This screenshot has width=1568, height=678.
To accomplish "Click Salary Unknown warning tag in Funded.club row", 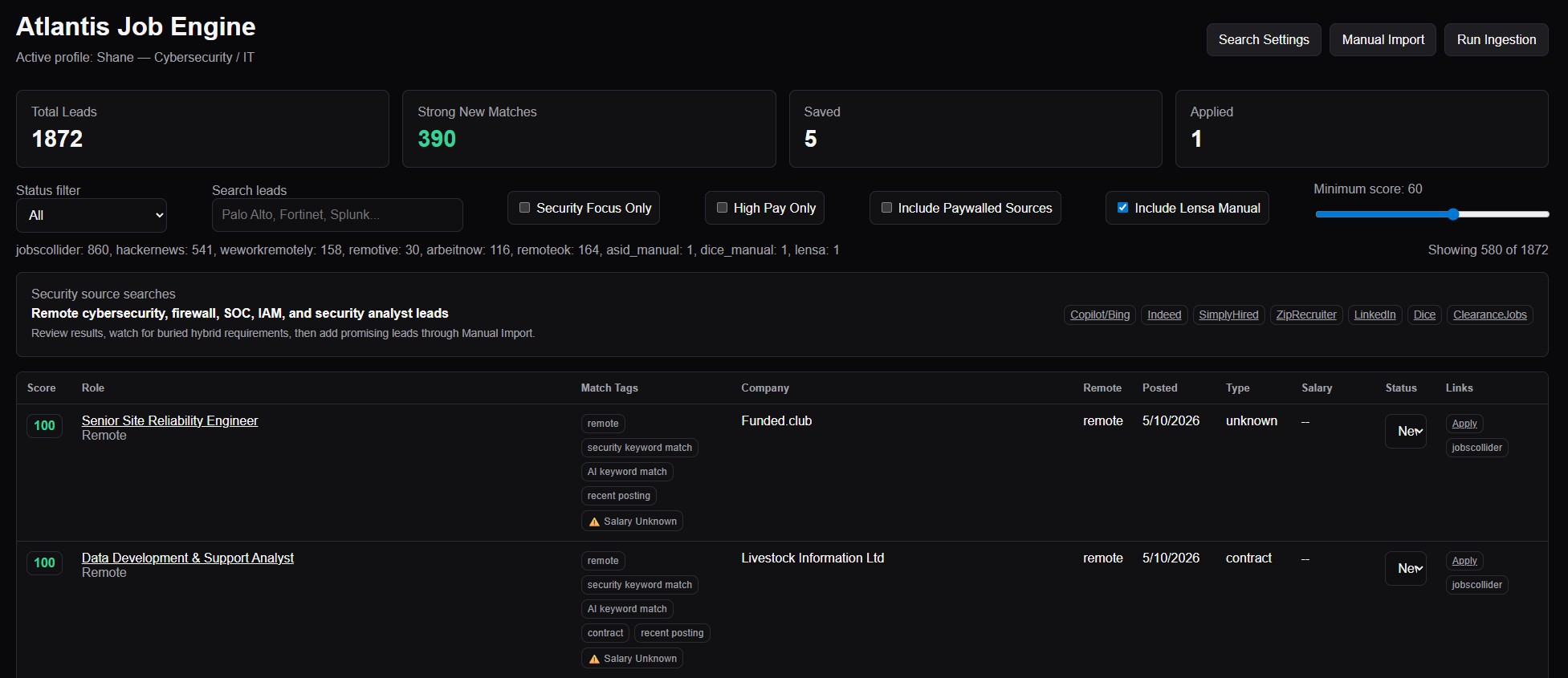I will (x=632, y=522).
